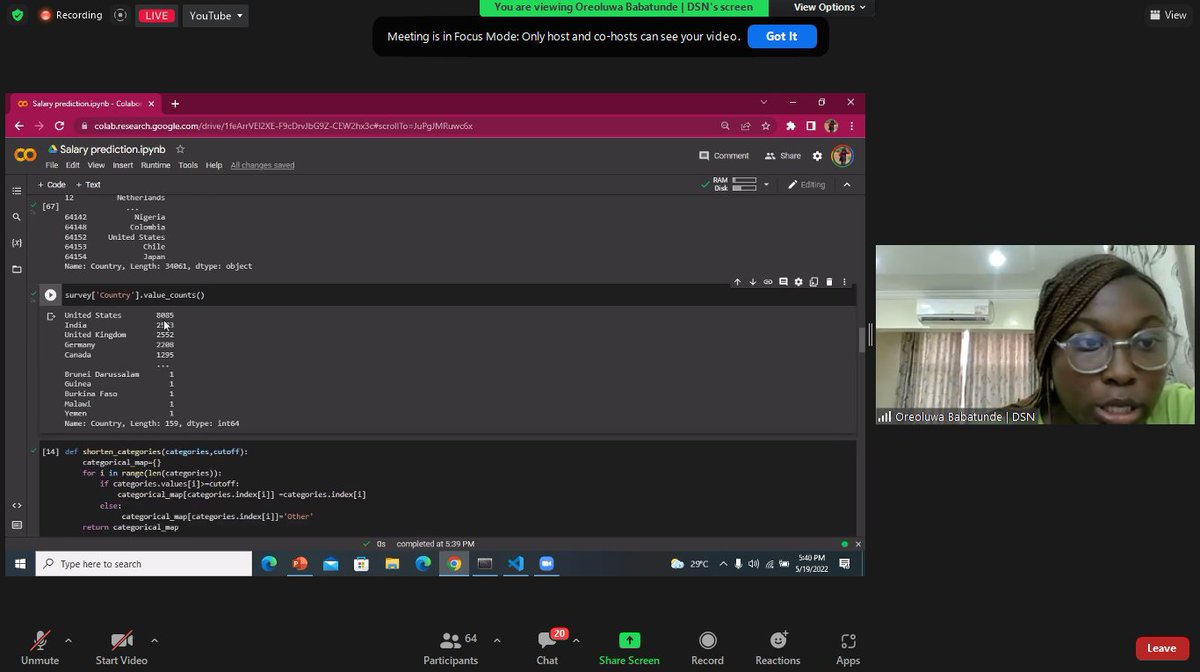Open Zoom Reactions icon
This screenshot has width=1200, height=672.
[x=778, y=647]
